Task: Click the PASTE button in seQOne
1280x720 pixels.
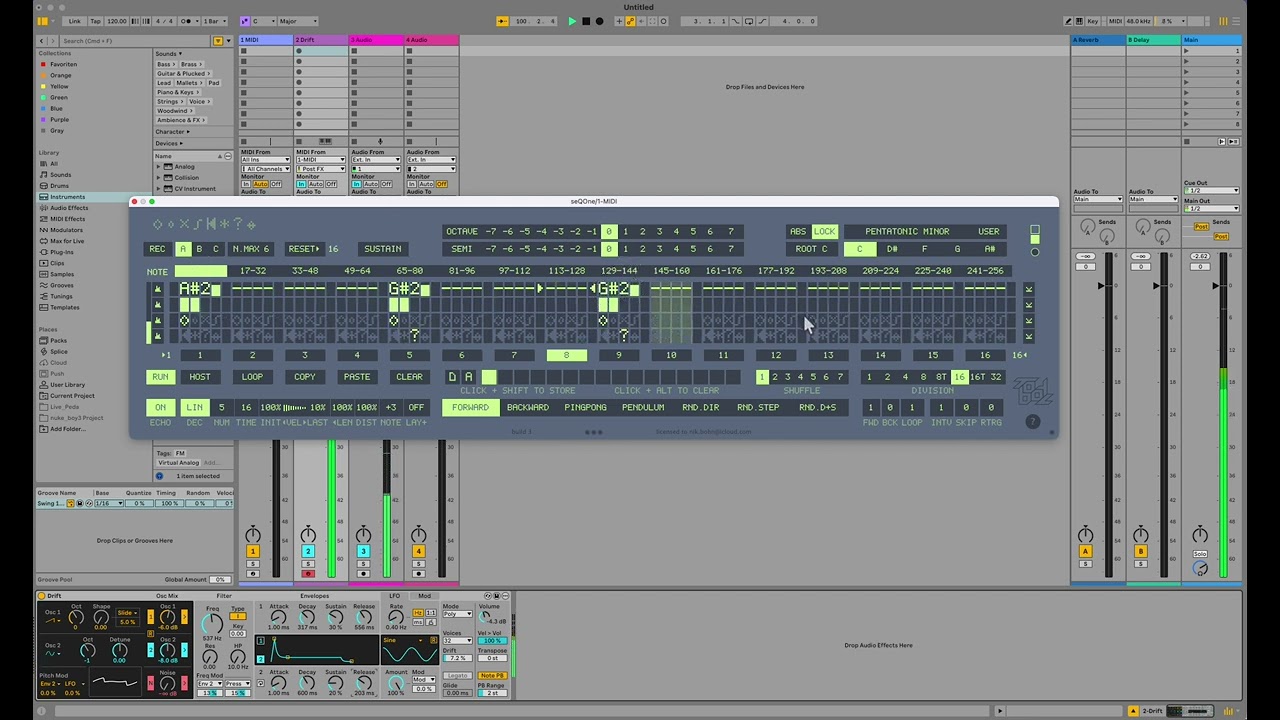Action: pyautogui.click(x=357, y=377)
